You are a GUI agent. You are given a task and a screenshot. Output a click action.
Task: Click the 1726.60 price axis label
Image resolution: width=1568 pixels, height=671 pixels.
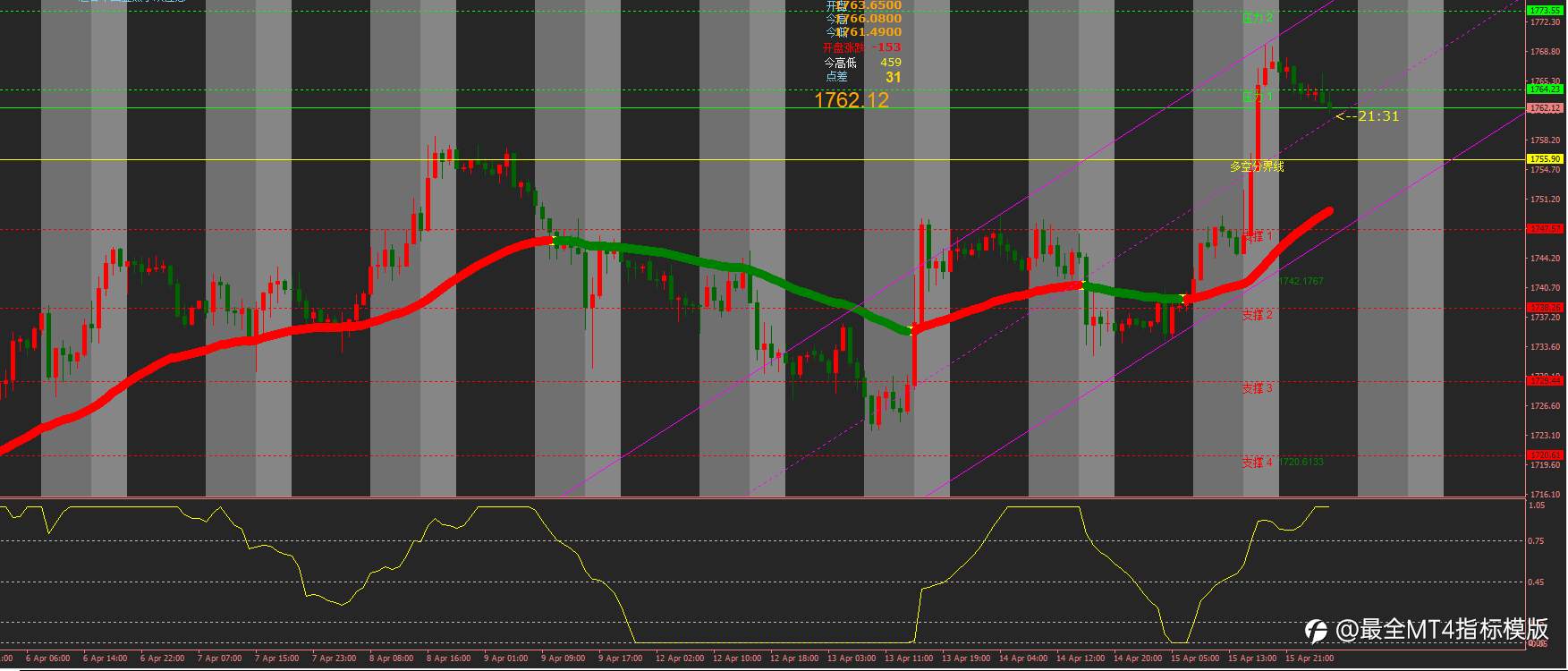click(1547, 406)
